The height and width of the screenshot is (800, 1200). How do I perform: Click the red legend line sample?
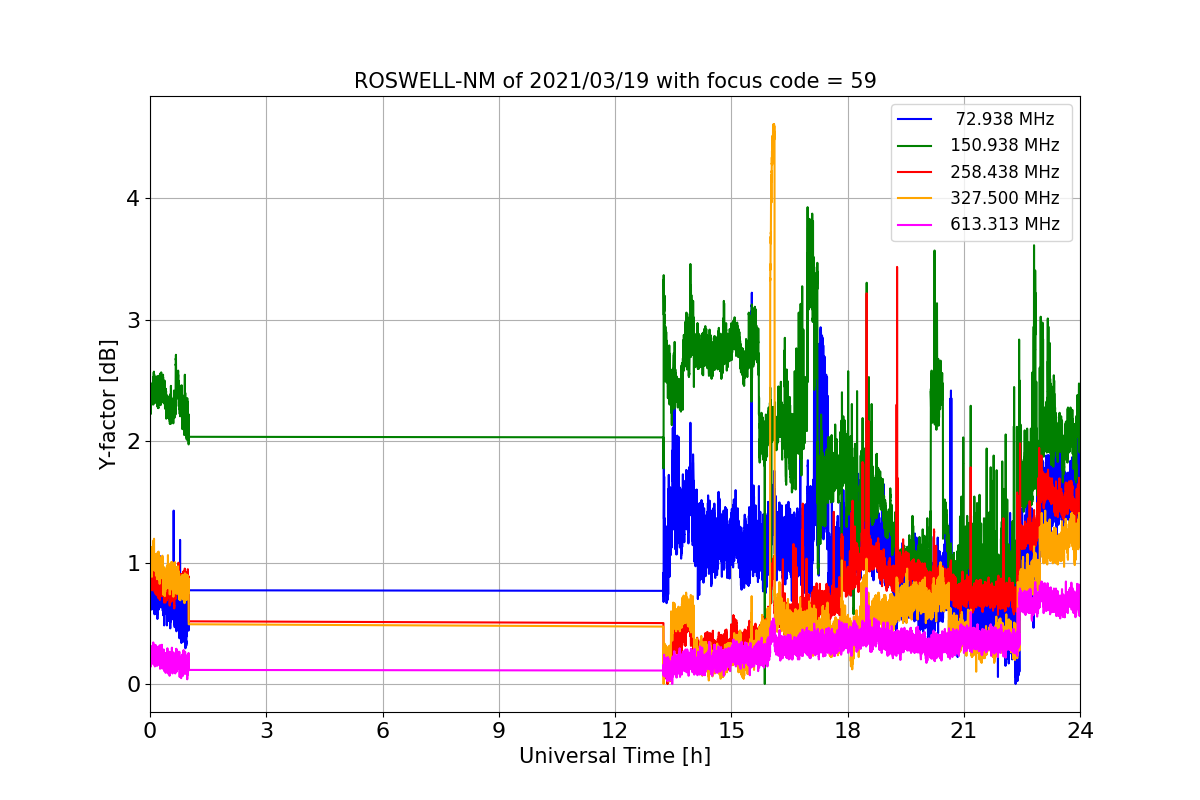tap(915, 172)
